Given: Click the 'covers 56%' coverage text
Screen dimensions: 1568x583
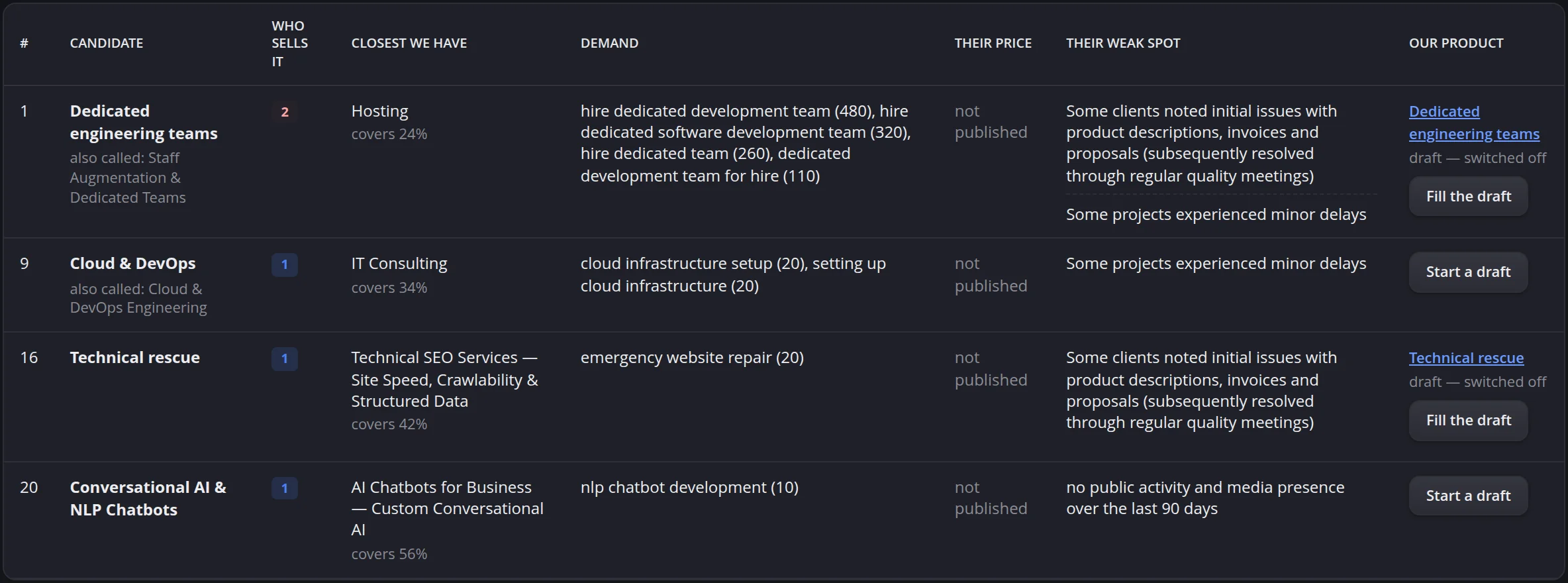Looking at the screenshot, I should pyautogui.click(x=389, y=554).
